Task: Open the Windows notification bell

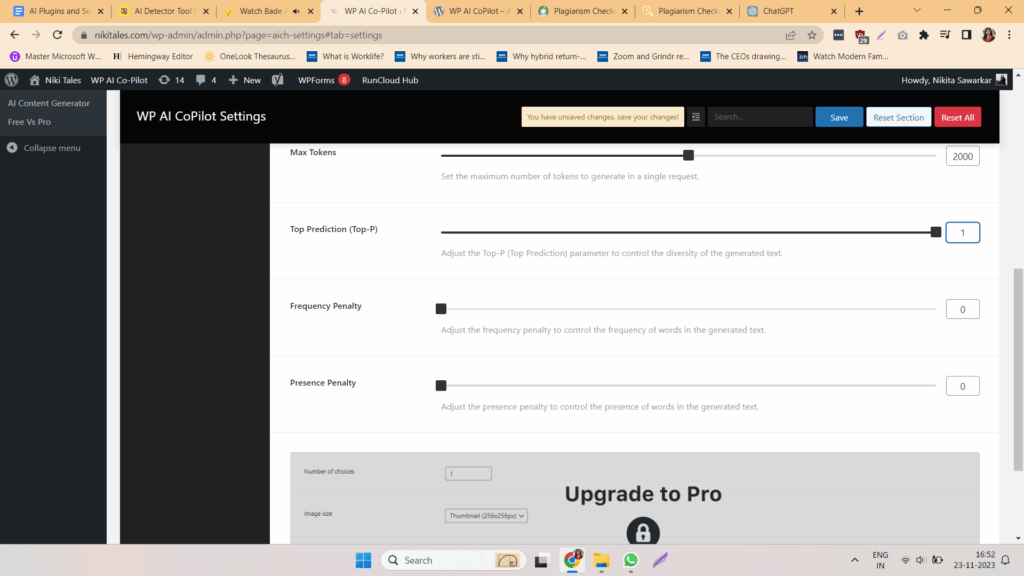Action: click(x=1006, y=560)
